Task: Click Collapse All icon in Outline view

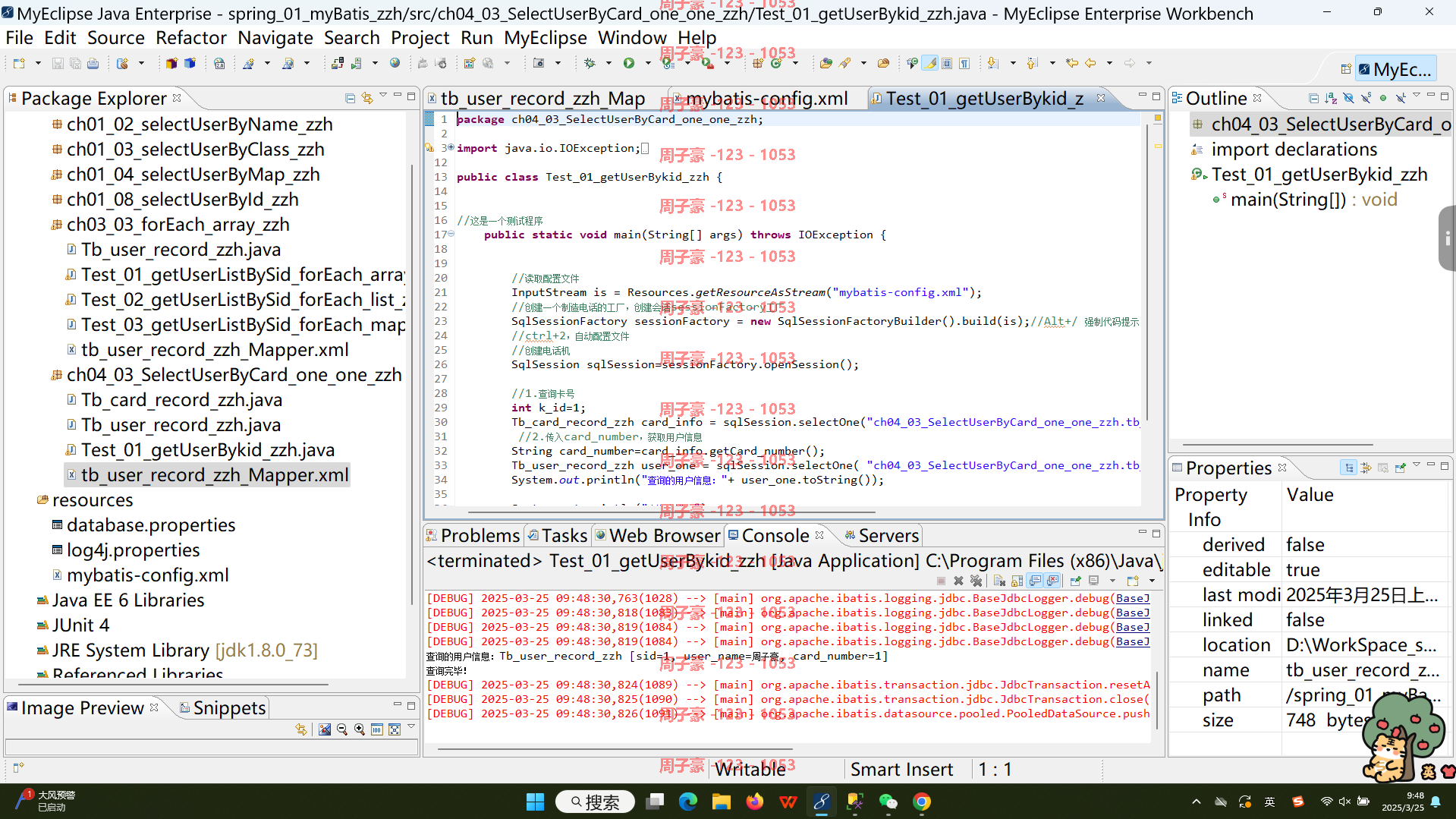Action: tap(1313, 98)
